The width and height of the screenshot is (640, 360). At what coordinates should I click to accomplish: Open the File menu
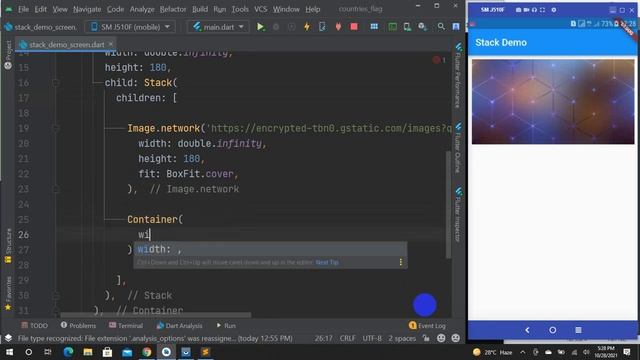(x=23, y=9)
